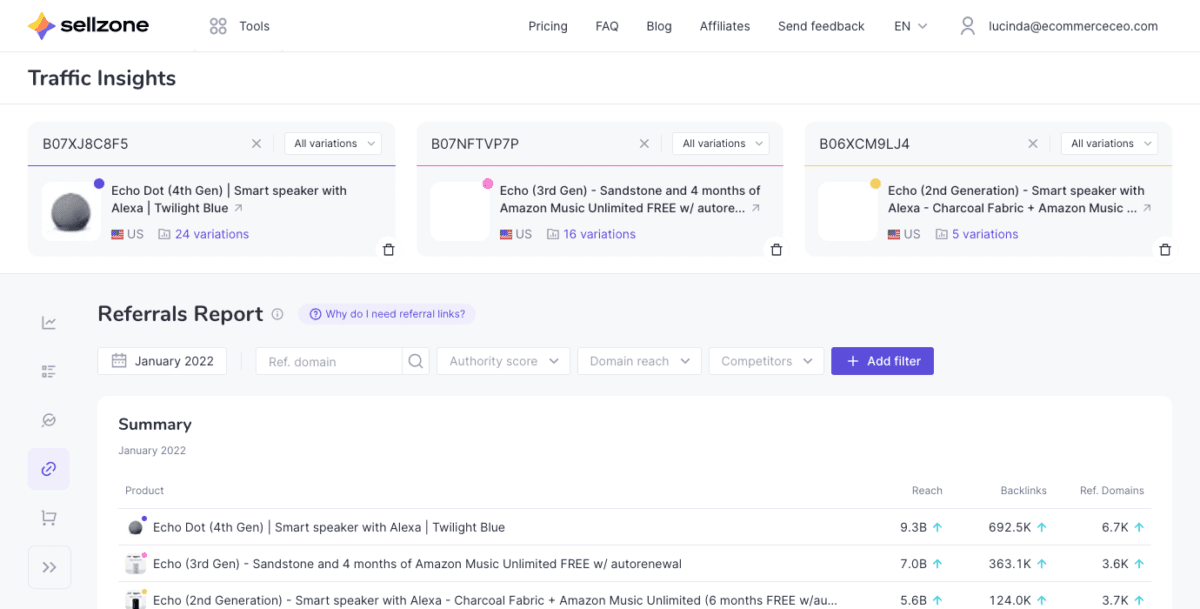Select the Echo (3rd Gen) Sandstone summary row
1200x609 pixels.
click(x=635, y=564)
